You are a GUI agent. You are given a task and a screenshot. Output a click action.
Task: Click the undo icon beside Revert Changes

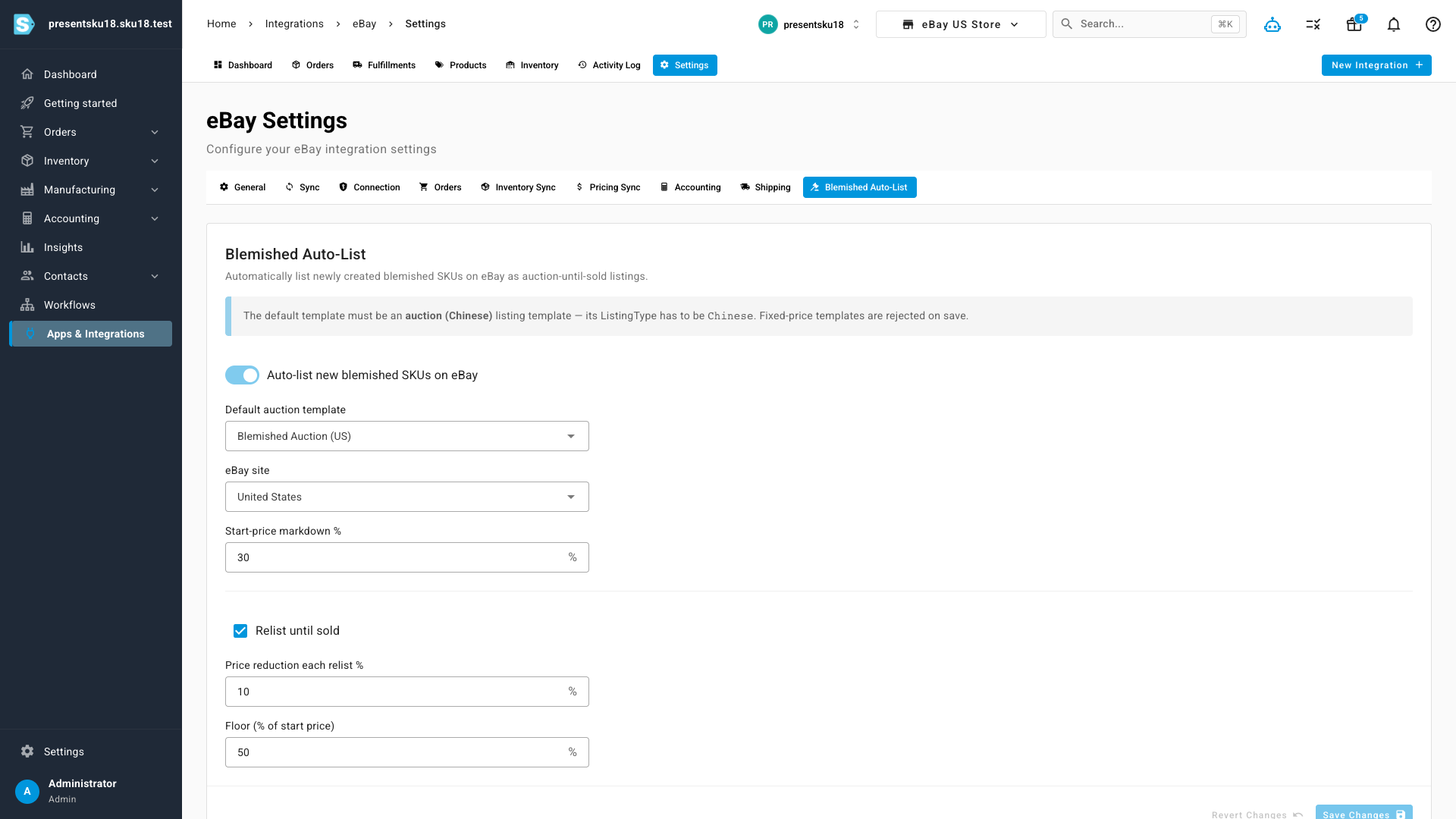pos(1298,815)
